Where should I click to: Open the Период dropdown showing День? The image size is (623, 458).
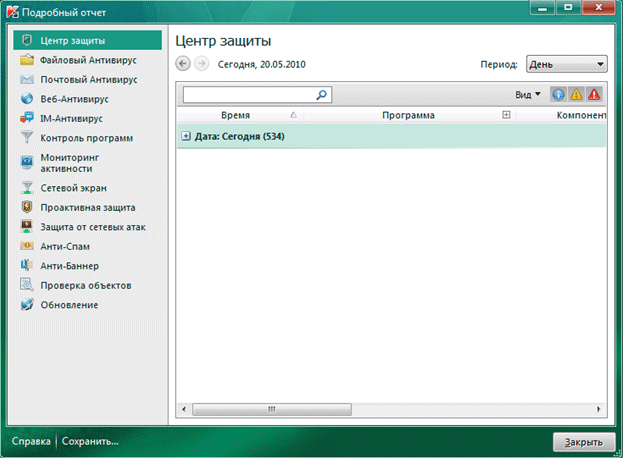tap(567, 64)
